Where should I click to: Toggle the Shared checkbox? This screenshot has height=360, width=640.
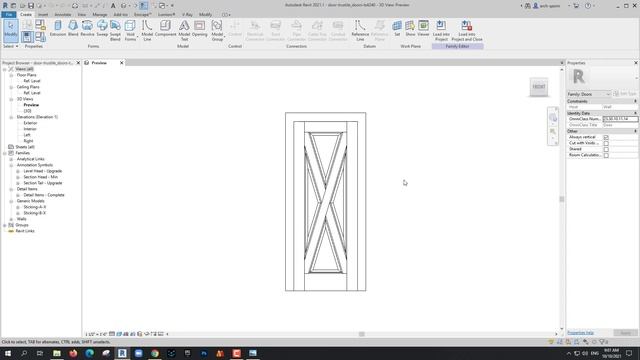[x=606, y=149]
